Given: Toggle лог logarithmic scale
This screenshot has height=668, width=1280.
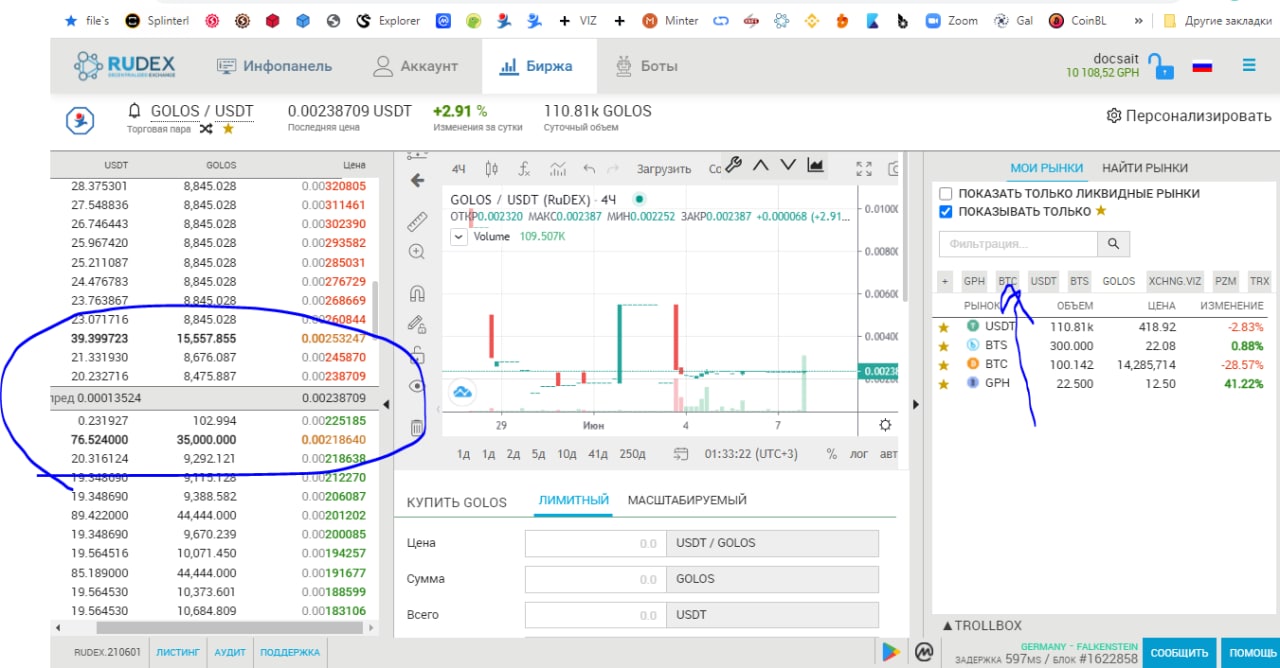Looking at the screenshot, I should (x=859, y=454).
